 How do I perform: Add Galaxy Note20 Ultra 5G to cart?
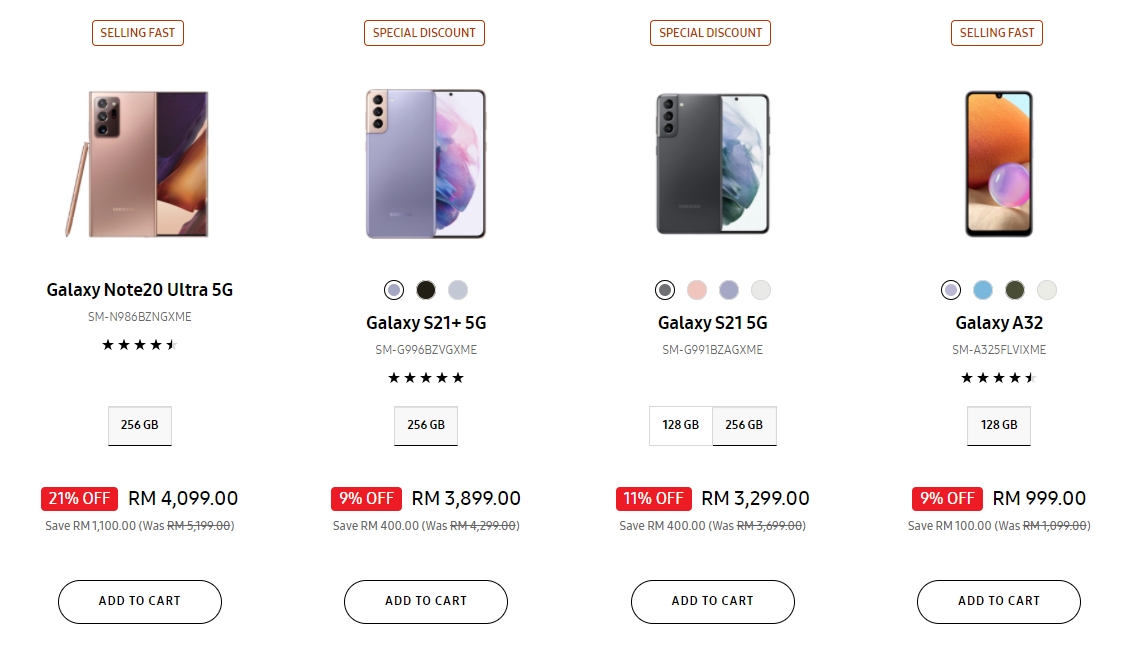(139, 601)
